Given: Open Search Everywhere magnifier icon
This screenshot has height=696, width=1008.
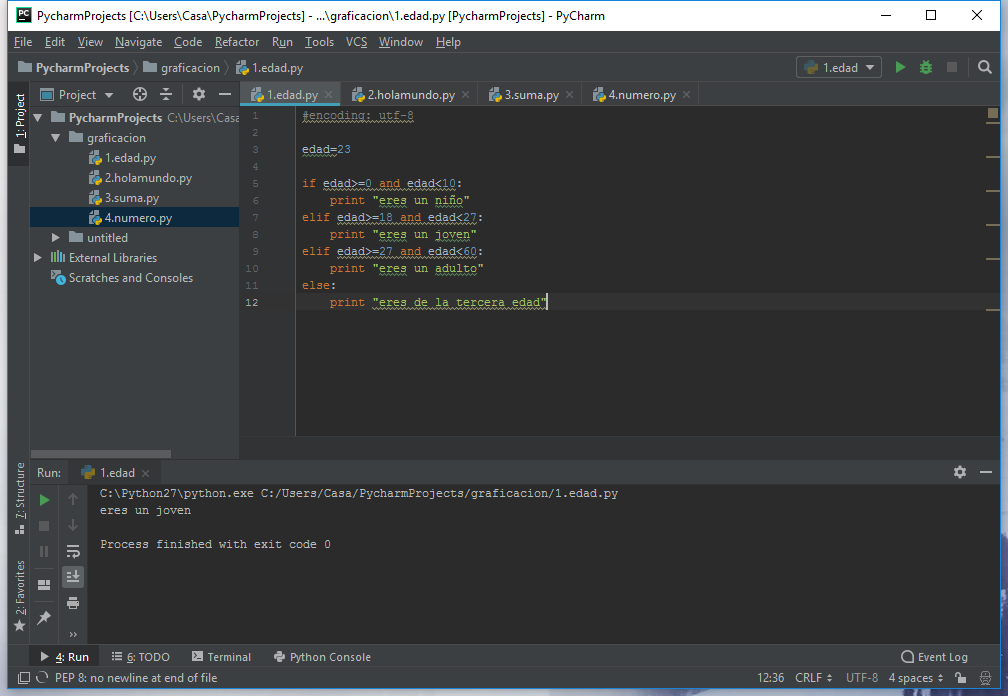Looking at the screenshot, I should (x=984, y=67).
